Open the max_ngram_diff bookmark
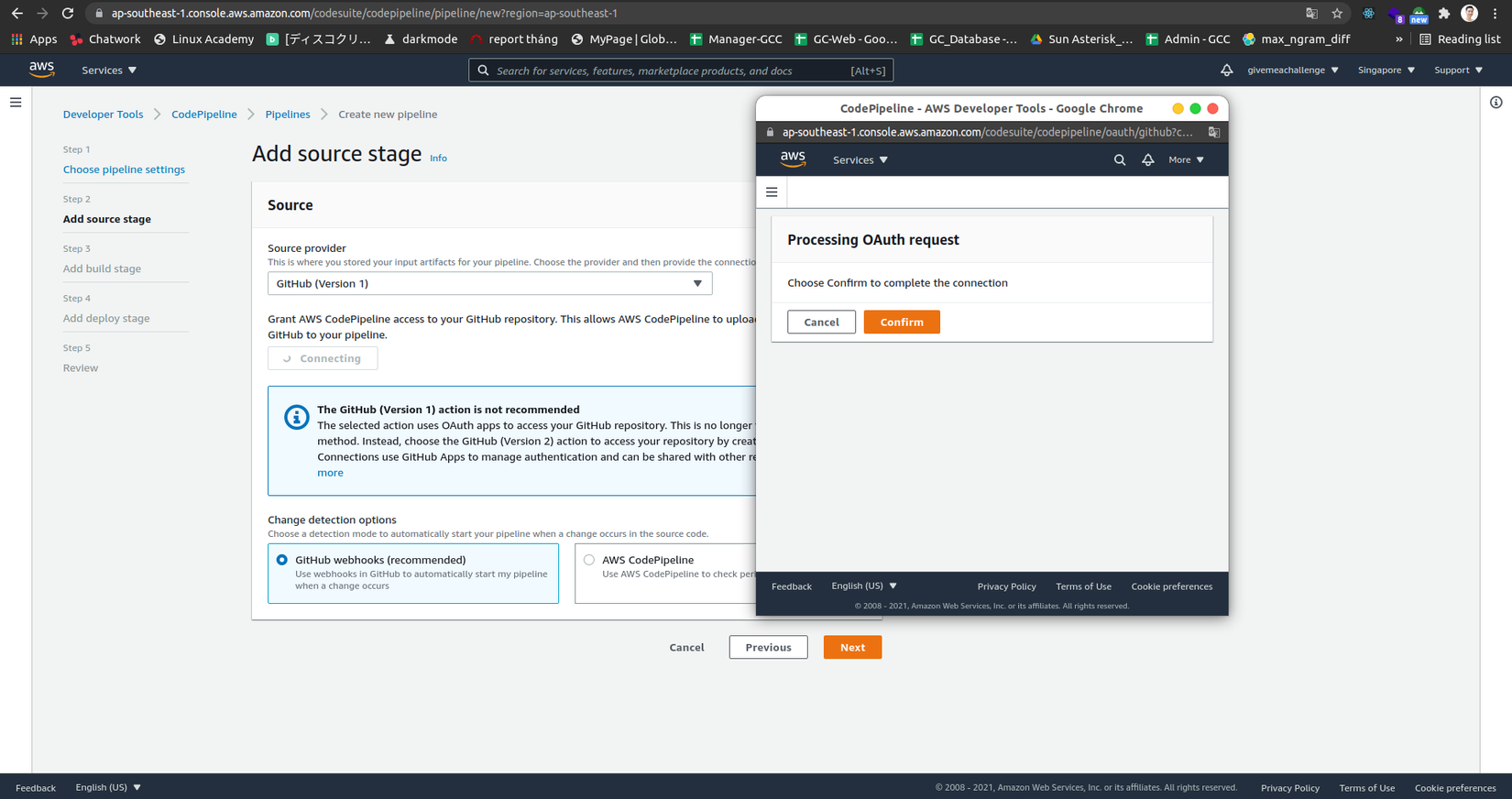The height and width of the screenshot is (799, 1512). point(1296,39)
